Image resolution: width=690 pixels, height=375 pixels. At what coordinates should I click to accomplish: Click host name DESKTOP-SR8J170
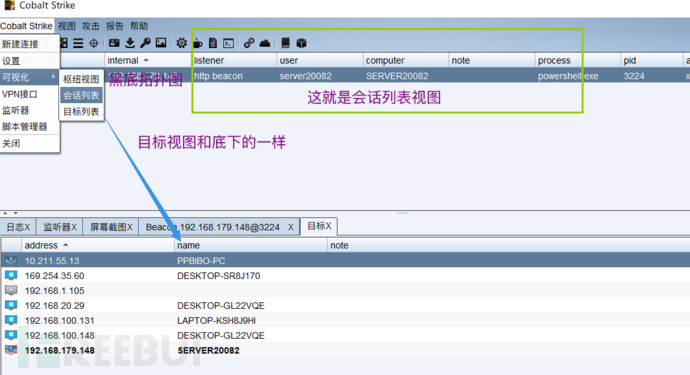pos(219,276)
